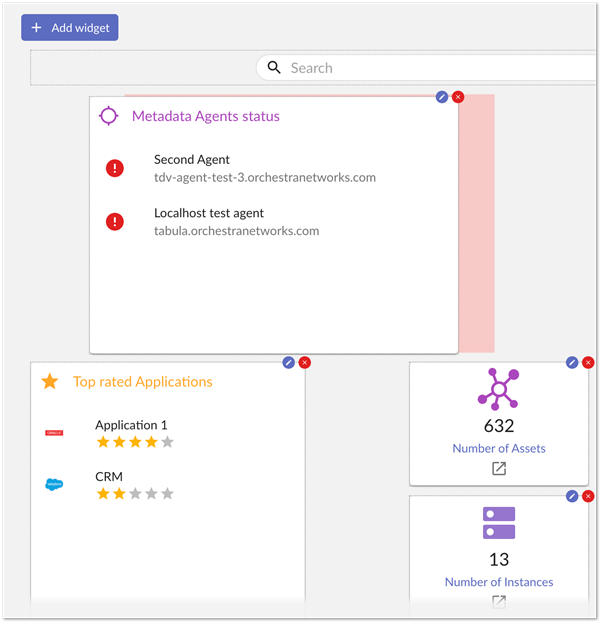Edit the Metadata Agents status widget
The width and height of the screenshot is (600, 622).
[x=442, y=97]
